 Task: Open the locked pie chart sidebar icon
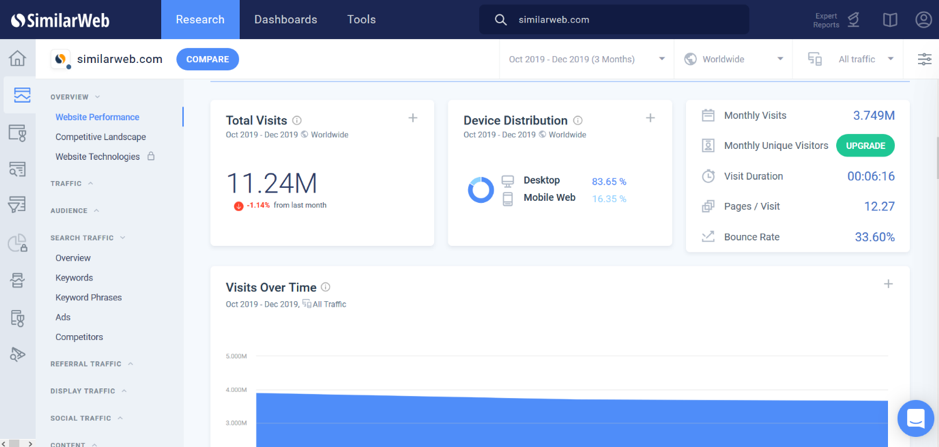(18, 243)
